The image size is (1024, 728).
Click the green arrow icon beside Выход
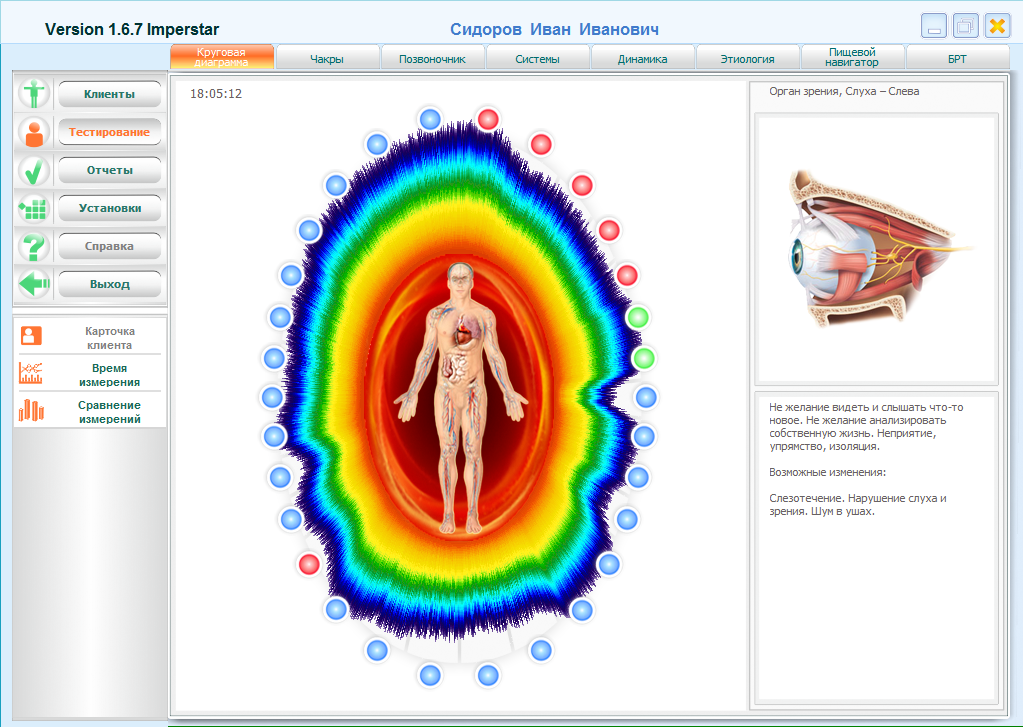pos(33,284)
